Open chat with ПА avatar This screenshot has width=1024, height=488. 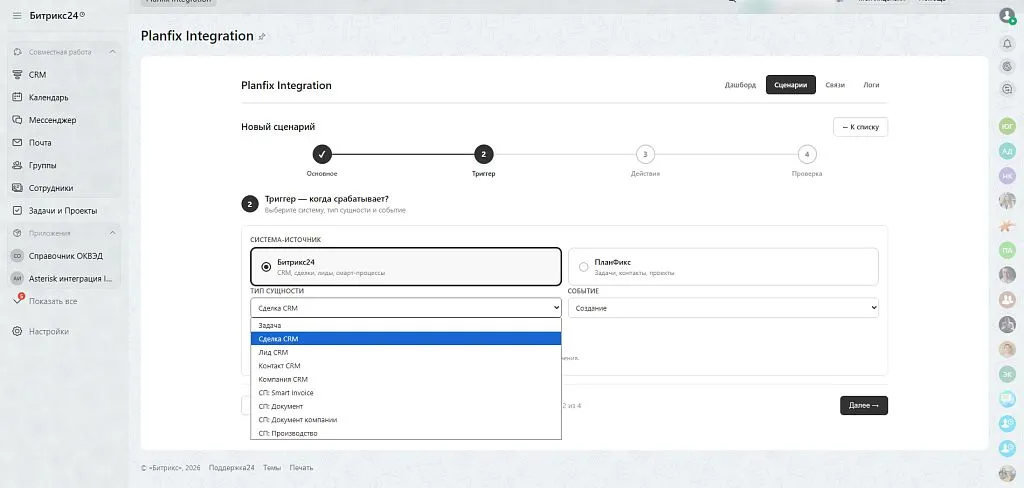pyautogui.click(x=1008, y=250)
